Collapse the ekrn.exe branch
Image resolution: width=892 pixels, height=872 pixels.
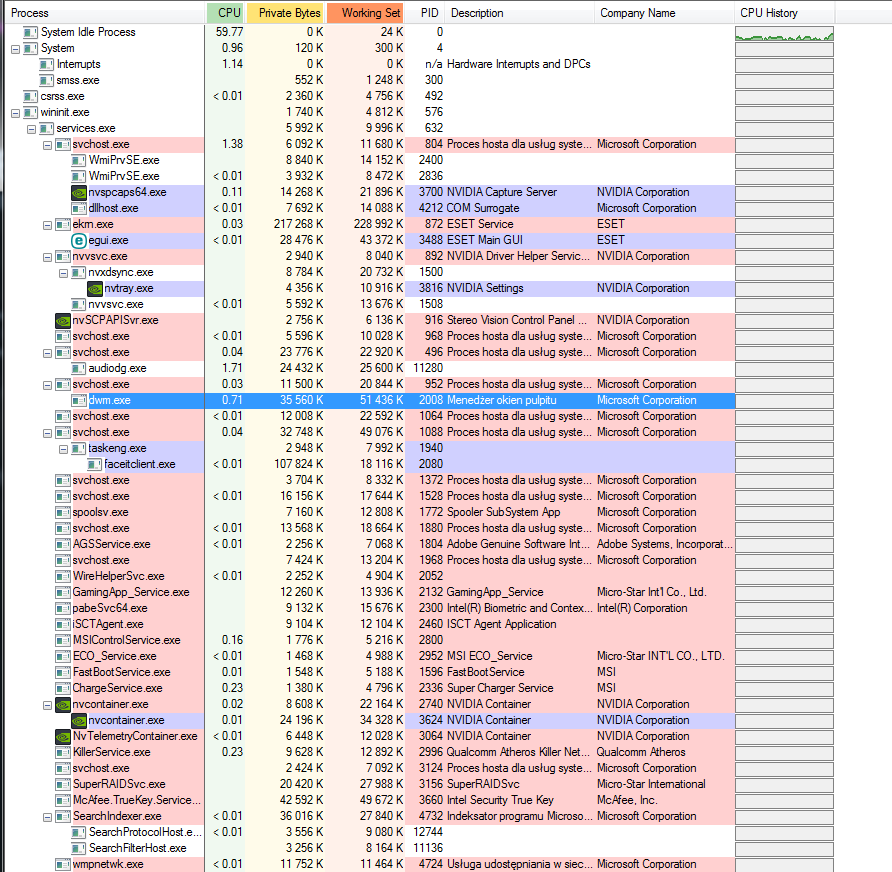pos(47,225)
